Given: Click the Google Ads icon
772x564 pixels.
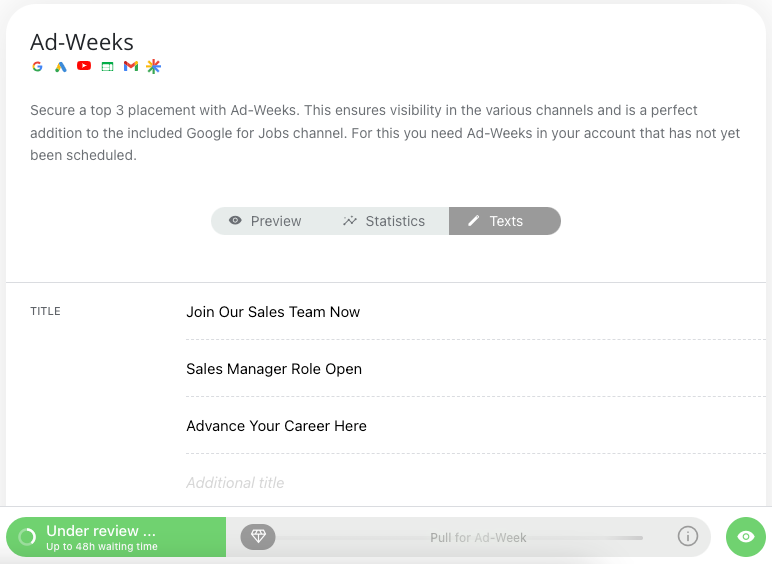Looking at the screenshot, I should click(61, 66).
